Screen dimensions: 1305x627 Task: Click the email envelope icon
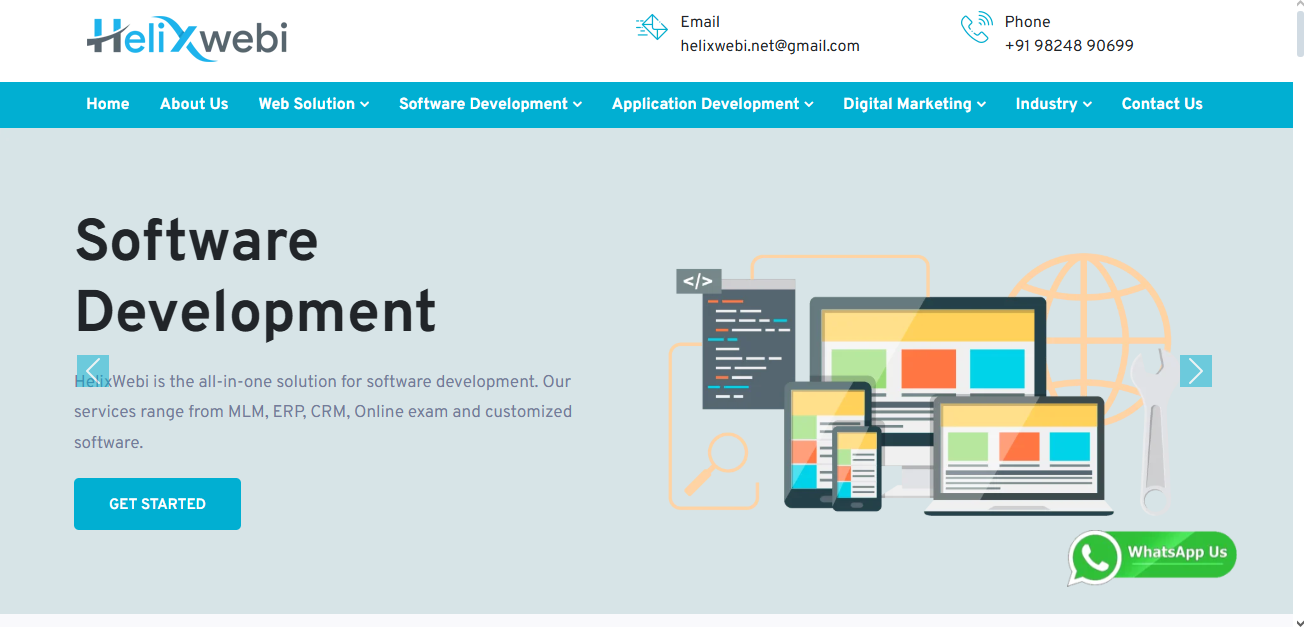point(651,28)
